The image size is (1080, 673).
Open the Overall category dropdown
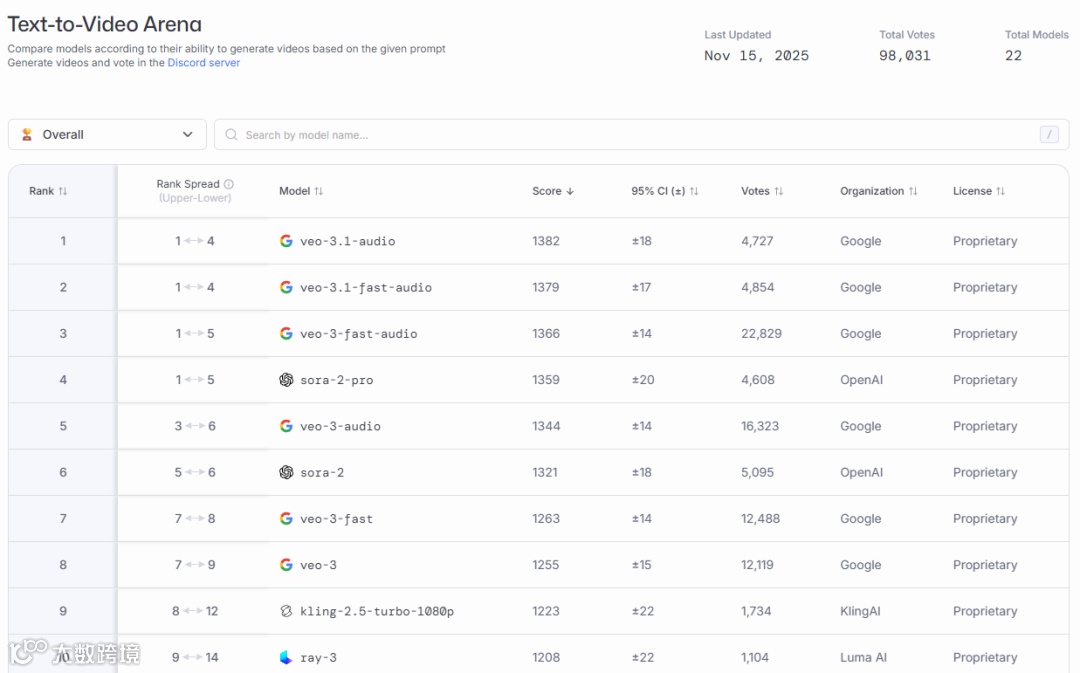coord(107,135)
